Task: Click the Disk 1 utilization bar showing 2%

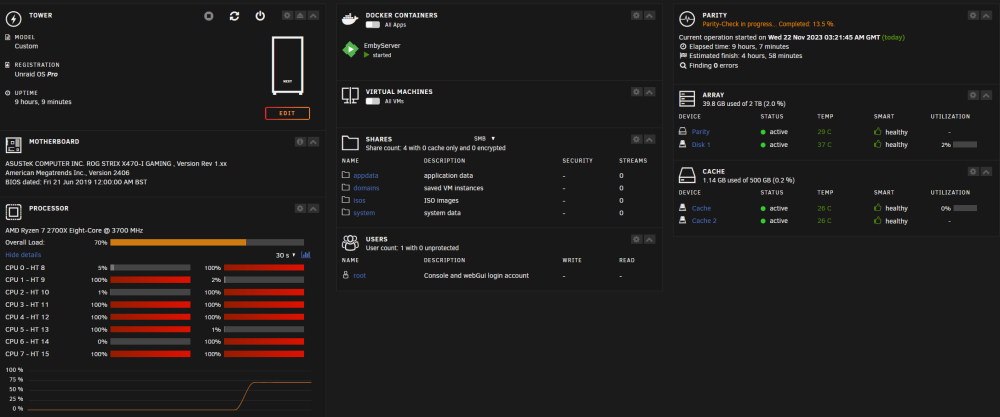Action: [964, 145]
